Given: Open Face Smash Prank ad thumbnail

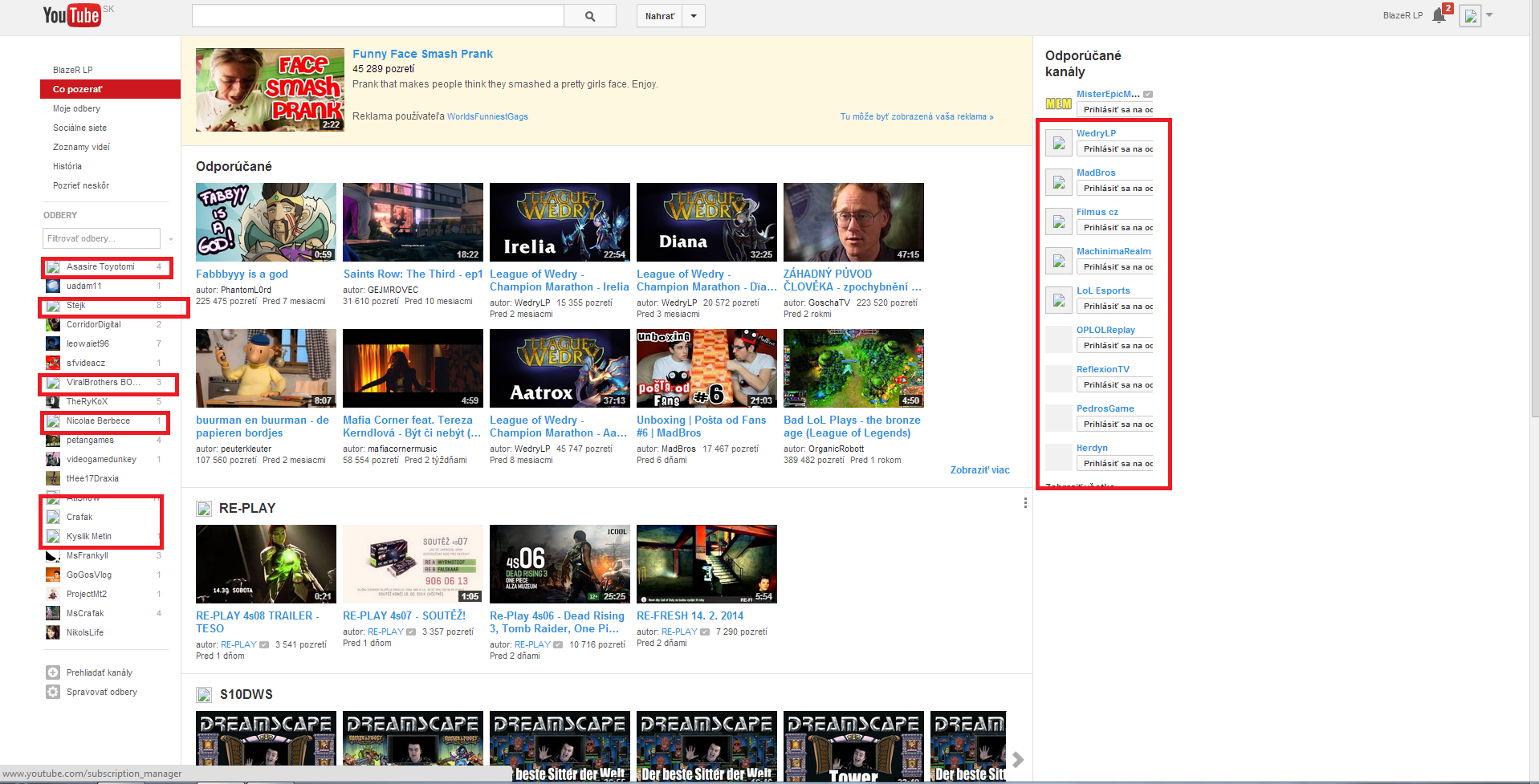Looking at the screenshot, I should pos(270,90).
